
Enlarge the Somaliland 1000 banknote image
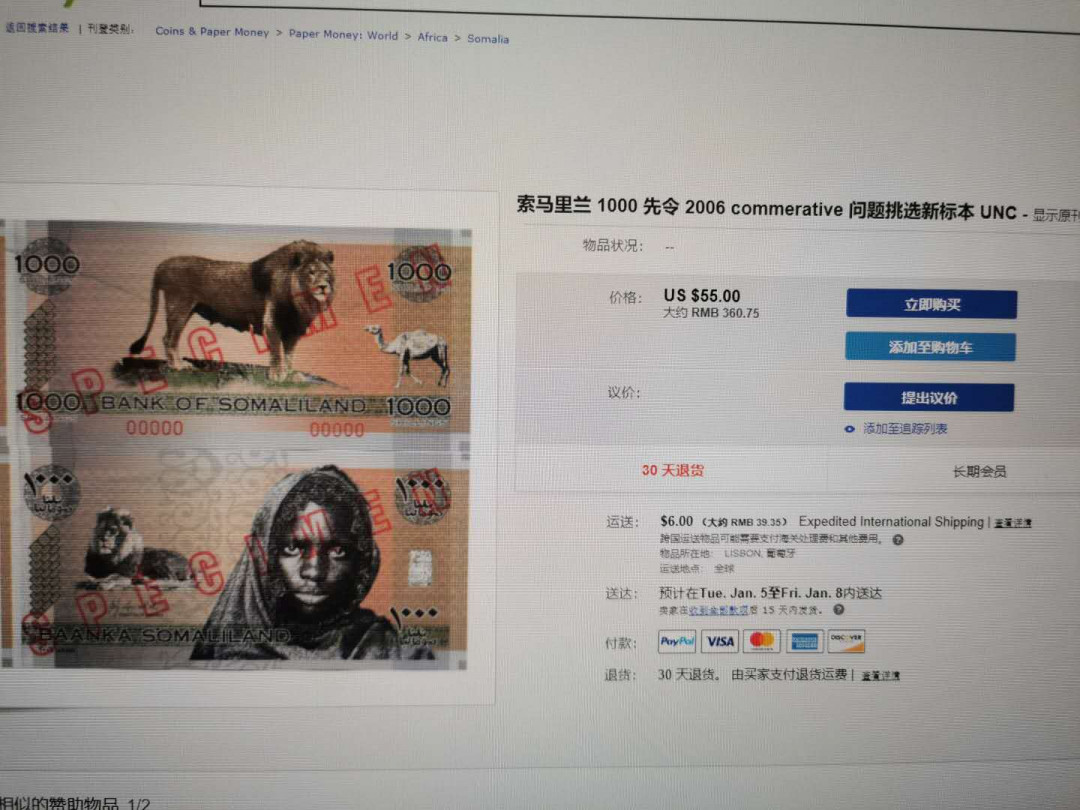[x=238, y=444]
